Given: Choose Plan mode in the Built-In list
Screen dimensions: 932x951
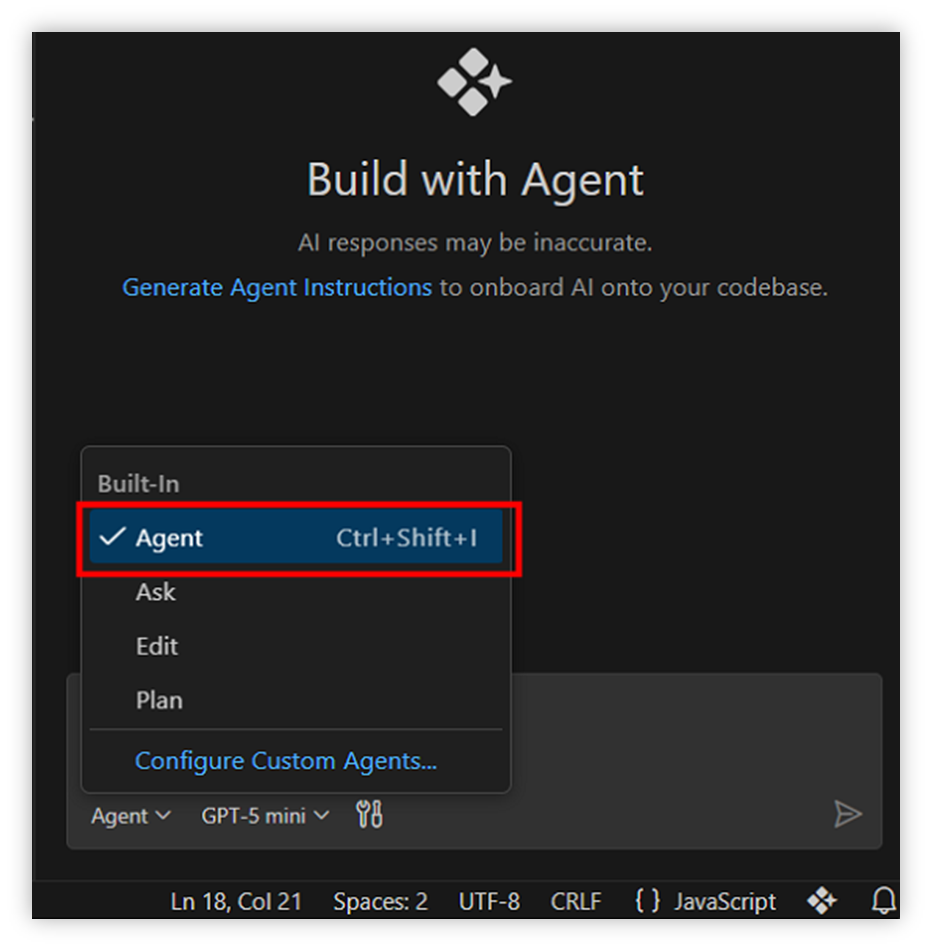Looking at the screenshot, I should coord(159,700).
